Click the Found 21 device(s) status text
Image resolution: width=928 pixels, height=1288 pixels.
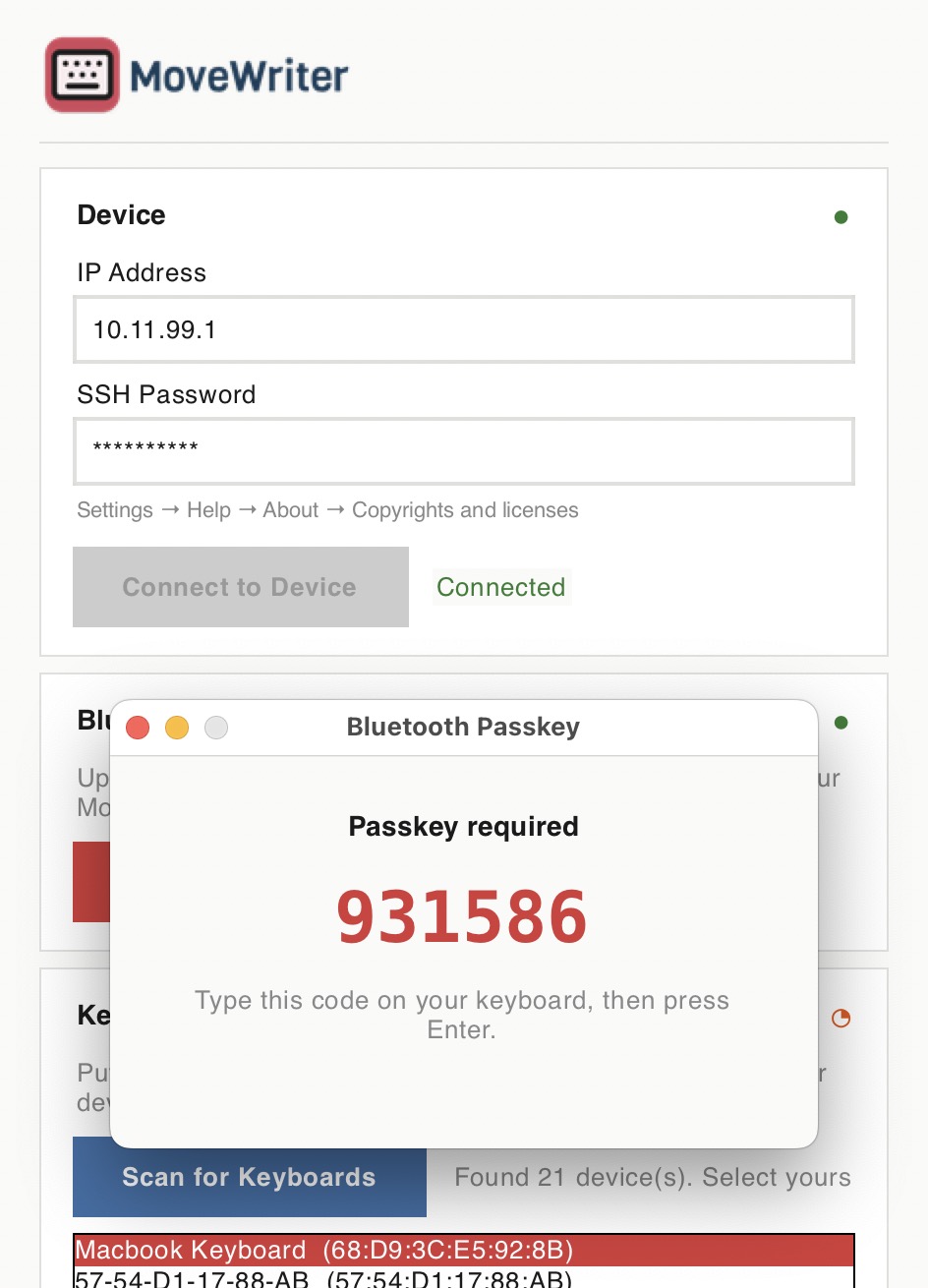pos(653,1177)
